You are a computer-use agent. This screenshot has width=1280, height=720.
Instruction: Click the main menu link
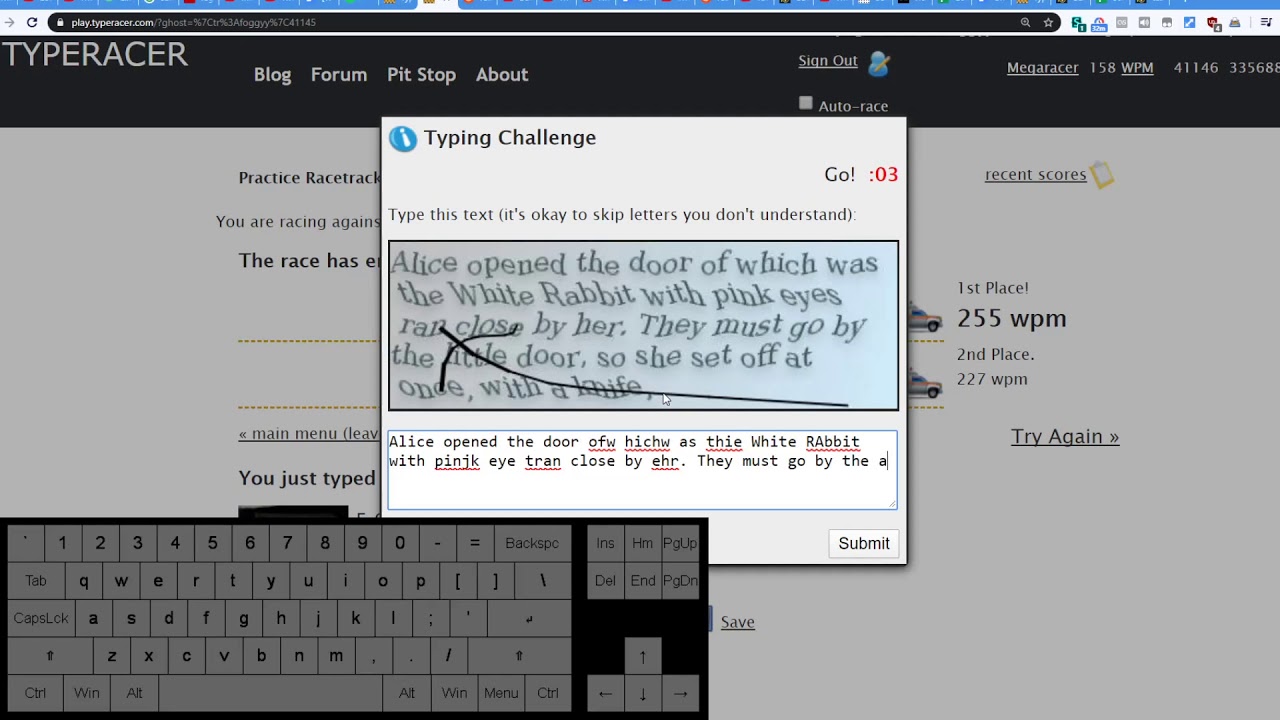pyautogui.click(x=308, y=433)
